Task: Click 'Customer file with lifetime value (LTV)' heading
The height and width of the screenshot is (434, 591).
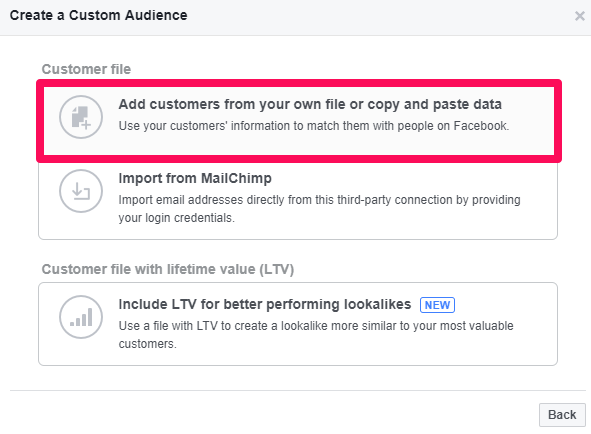Action: pos(168,269)
